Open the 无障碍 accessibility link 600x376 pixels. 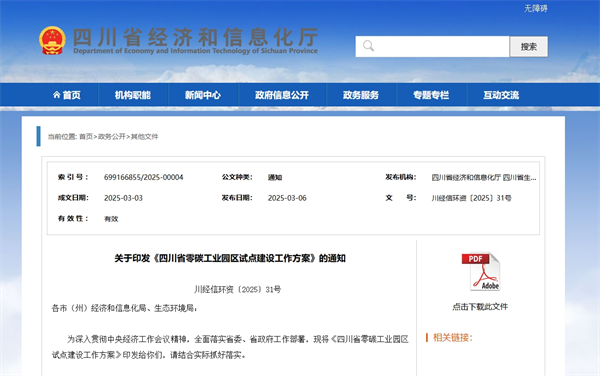point(535,8)
